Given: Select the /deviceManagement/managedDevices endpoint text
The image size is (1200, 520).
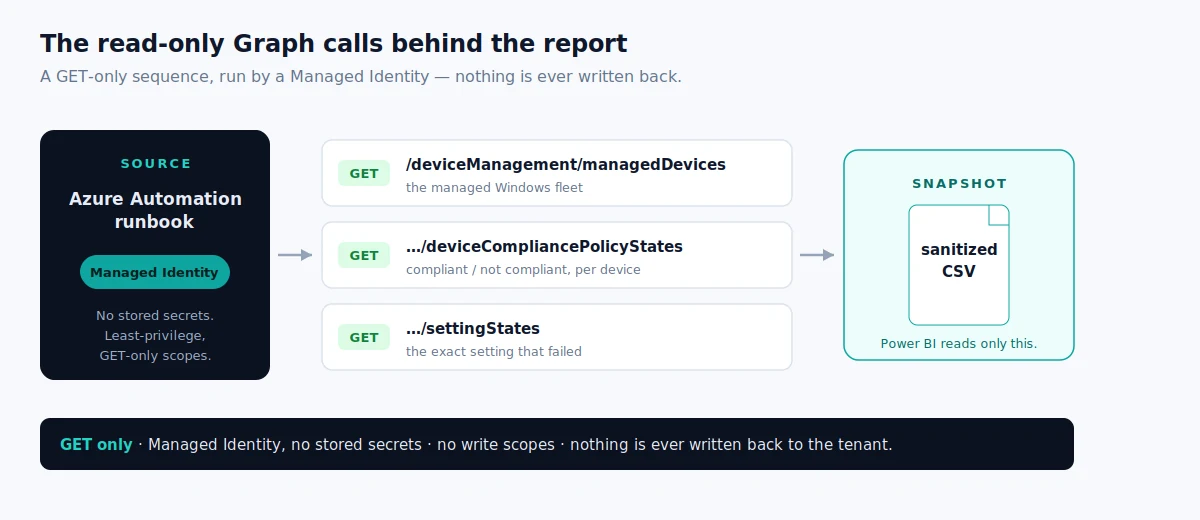Looking at the screenshot, I should click(566, 164).
